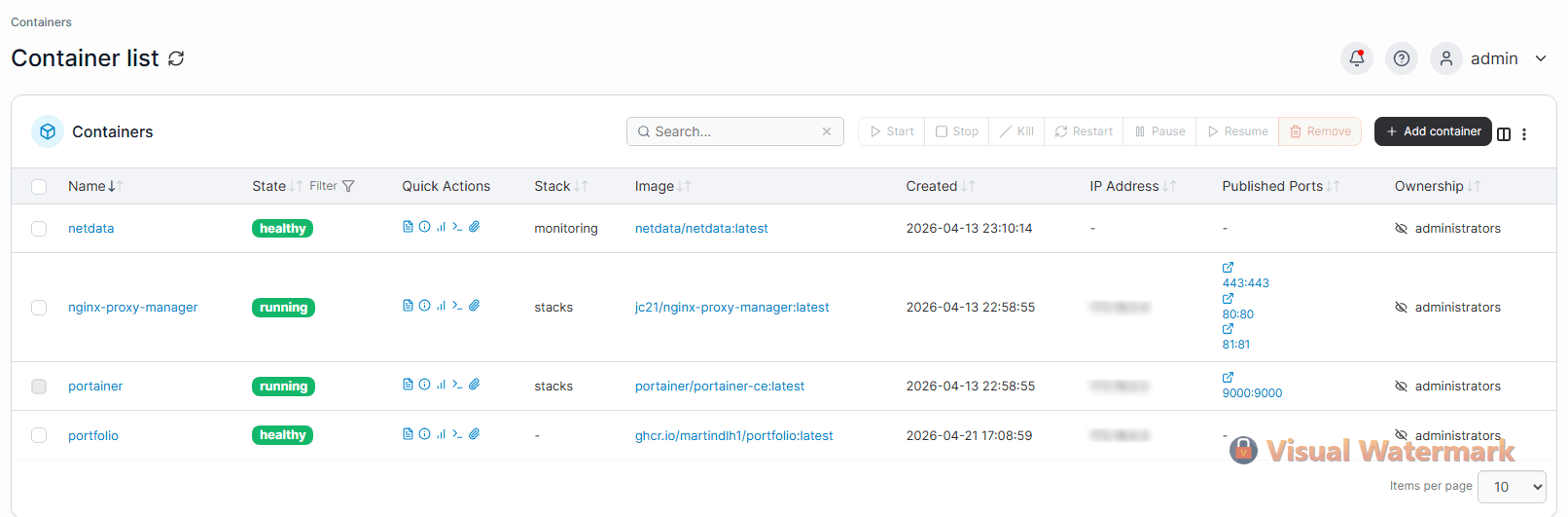Attach to netdata container
The image size is (1568, 517).
pyautogui.click(x=474, y=227)
